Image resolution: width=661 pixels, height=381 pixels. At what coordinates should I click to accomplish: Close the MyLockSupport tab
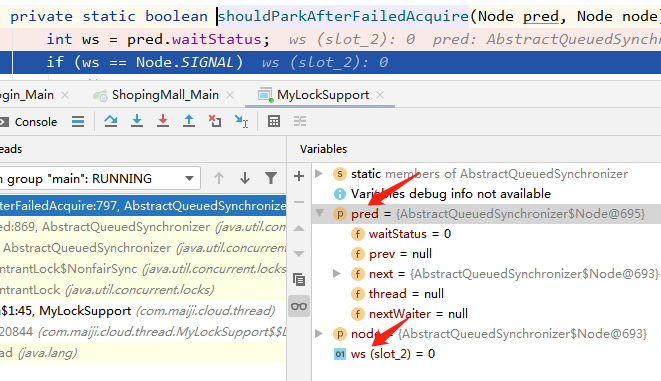coord(380,95)
